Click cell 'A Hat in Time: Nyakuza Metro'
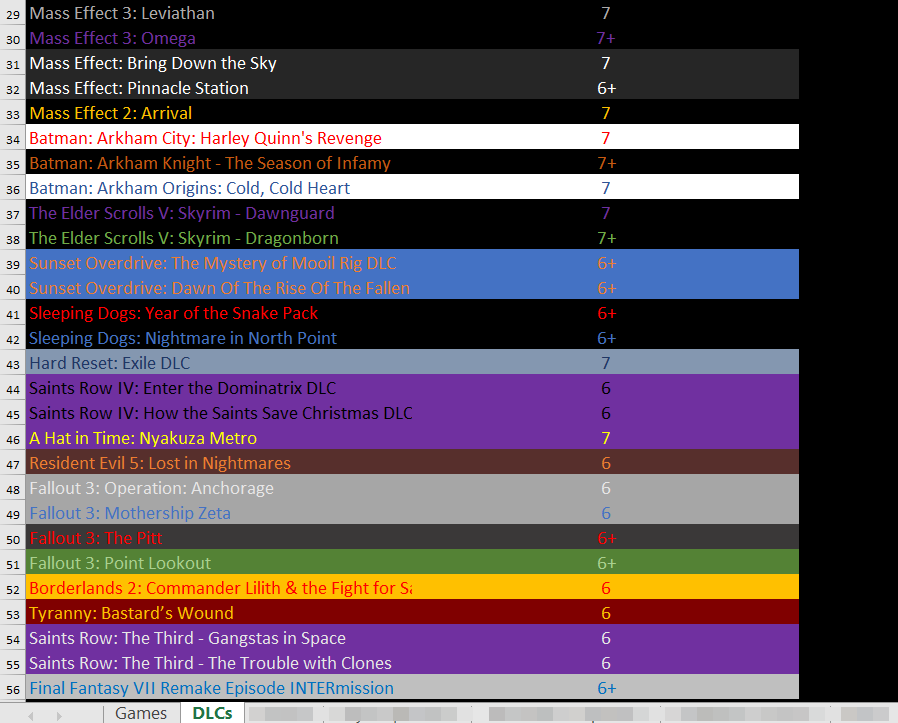Image resolution: width=898 pixels, height=723 pixels. tap(219, 438)
